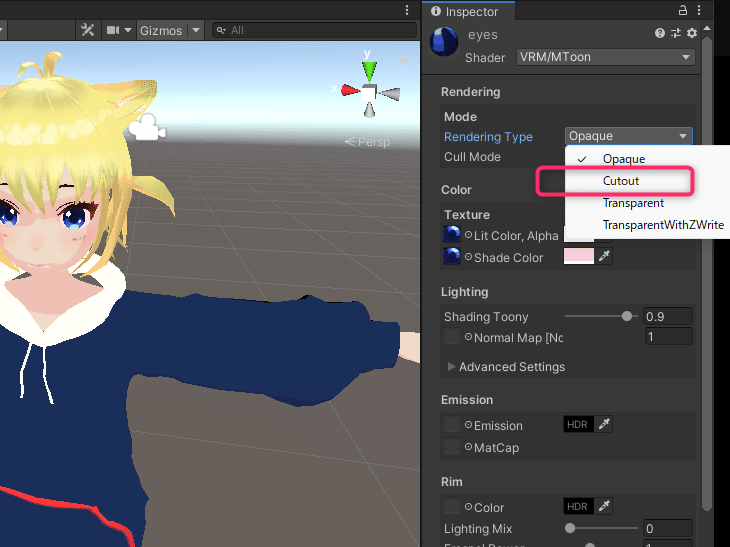Click the Rendering Type label

488,137
